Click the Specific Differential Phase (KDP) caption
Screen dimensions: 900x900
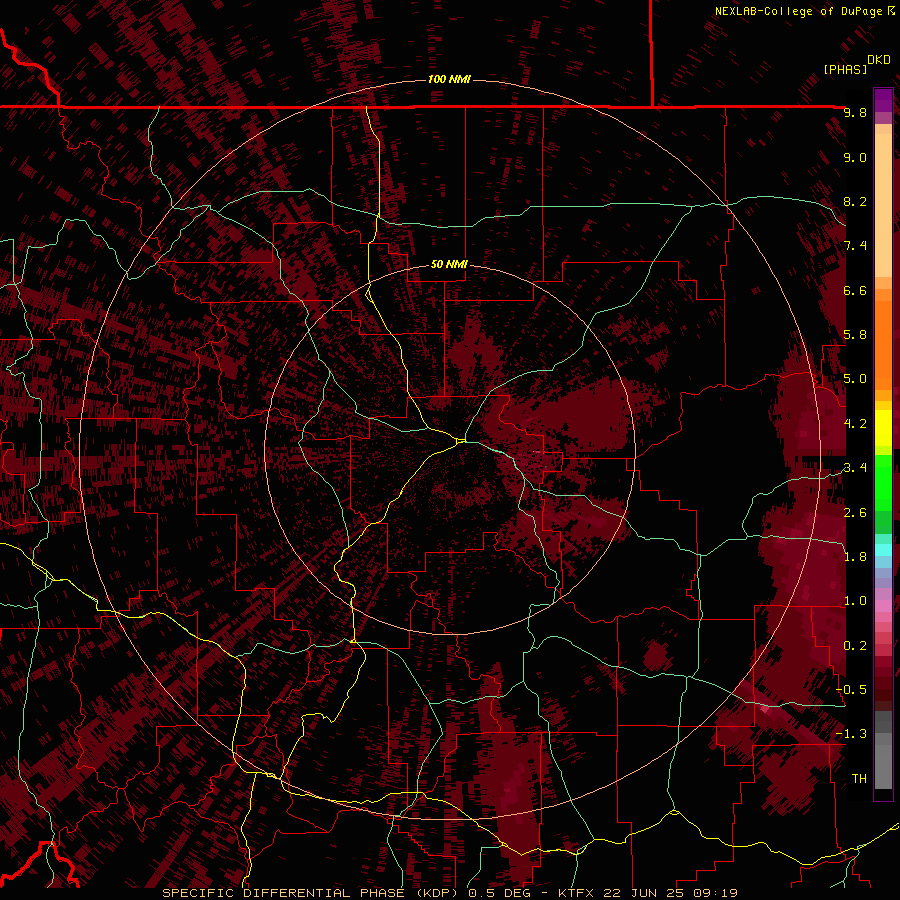[x=312, y=893]
